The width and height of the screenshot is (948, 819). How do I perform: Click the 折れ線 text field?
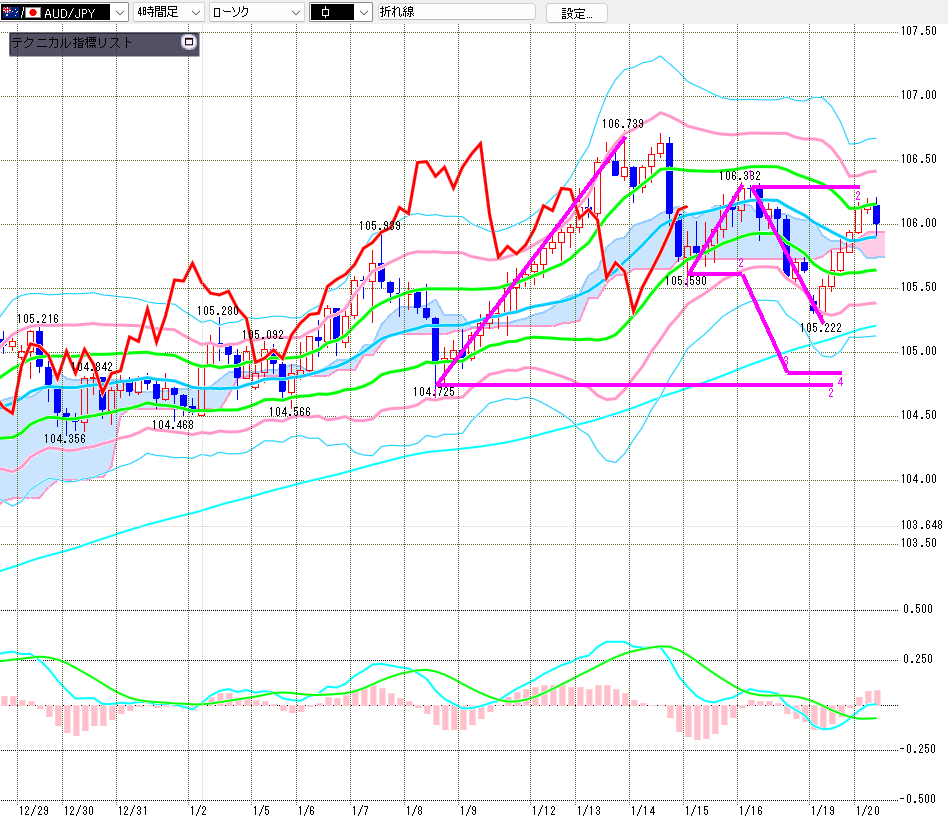(455, 13)
